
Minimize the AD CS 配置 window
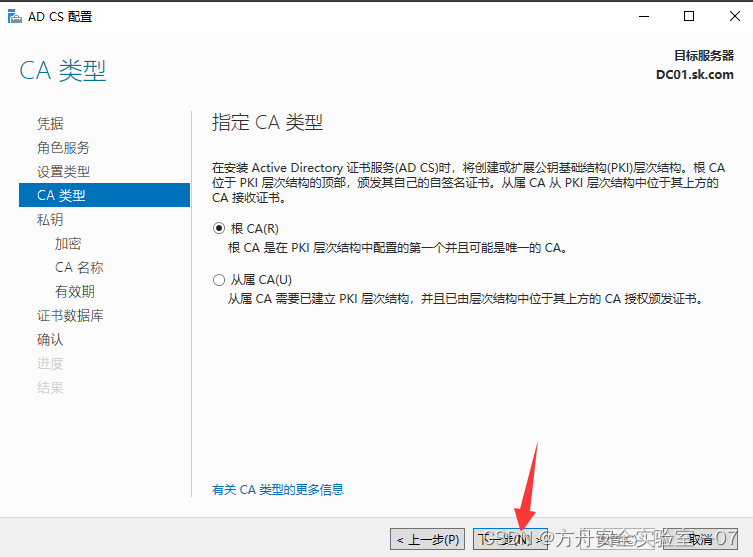(x=644, y=16)
